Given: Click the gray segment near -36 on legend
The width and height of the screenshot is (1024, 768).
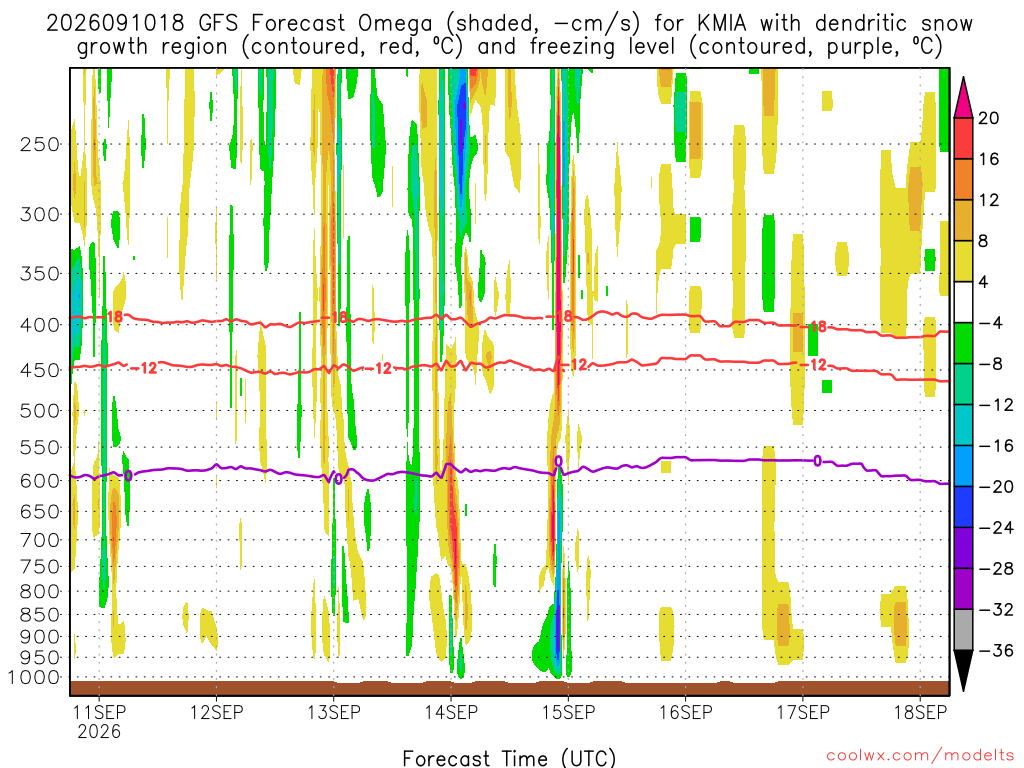Looking at the screenshot, I should click(x=963, y=630).
